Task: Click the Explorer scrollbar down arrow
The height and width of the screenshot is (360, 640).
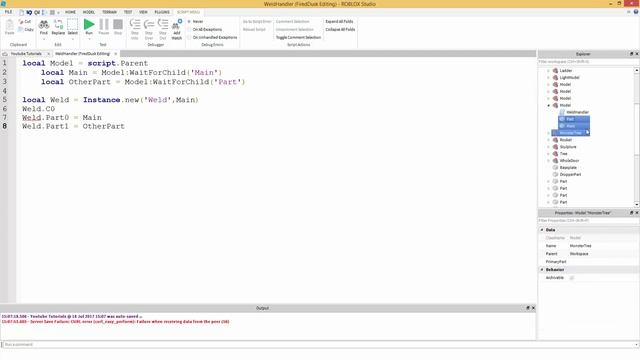Action: [x=637, y=204]
